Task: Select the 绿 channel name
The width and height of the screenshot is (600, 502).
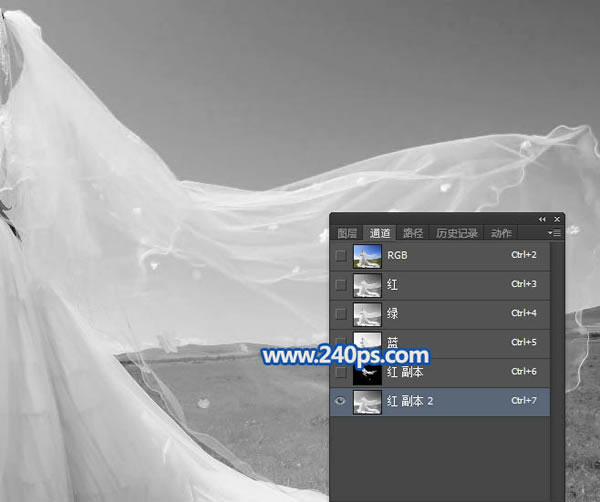Action: click(392, 313)
